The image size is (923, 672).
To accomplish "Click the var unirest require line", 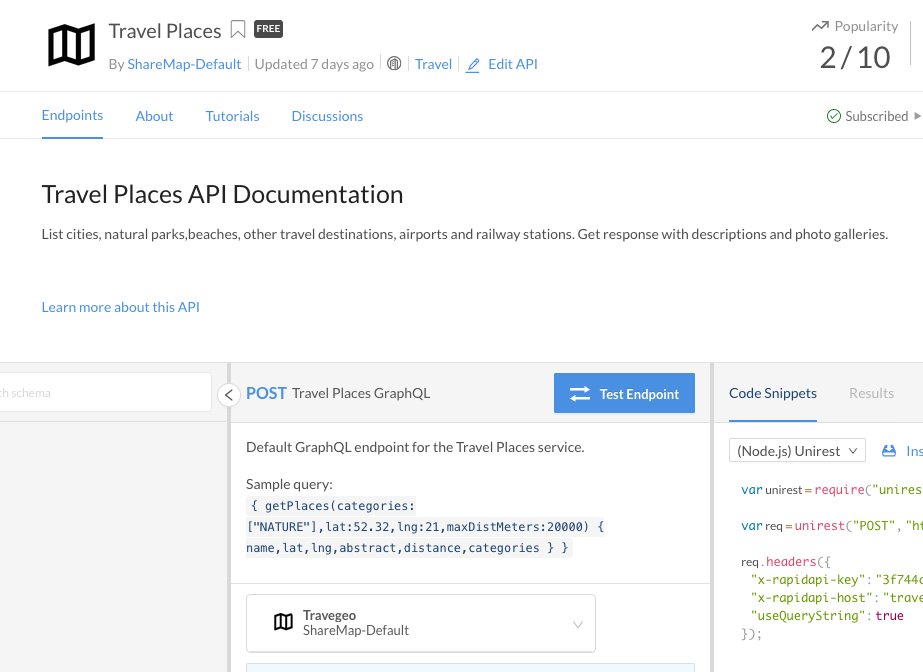I will (x=832, y=490).
